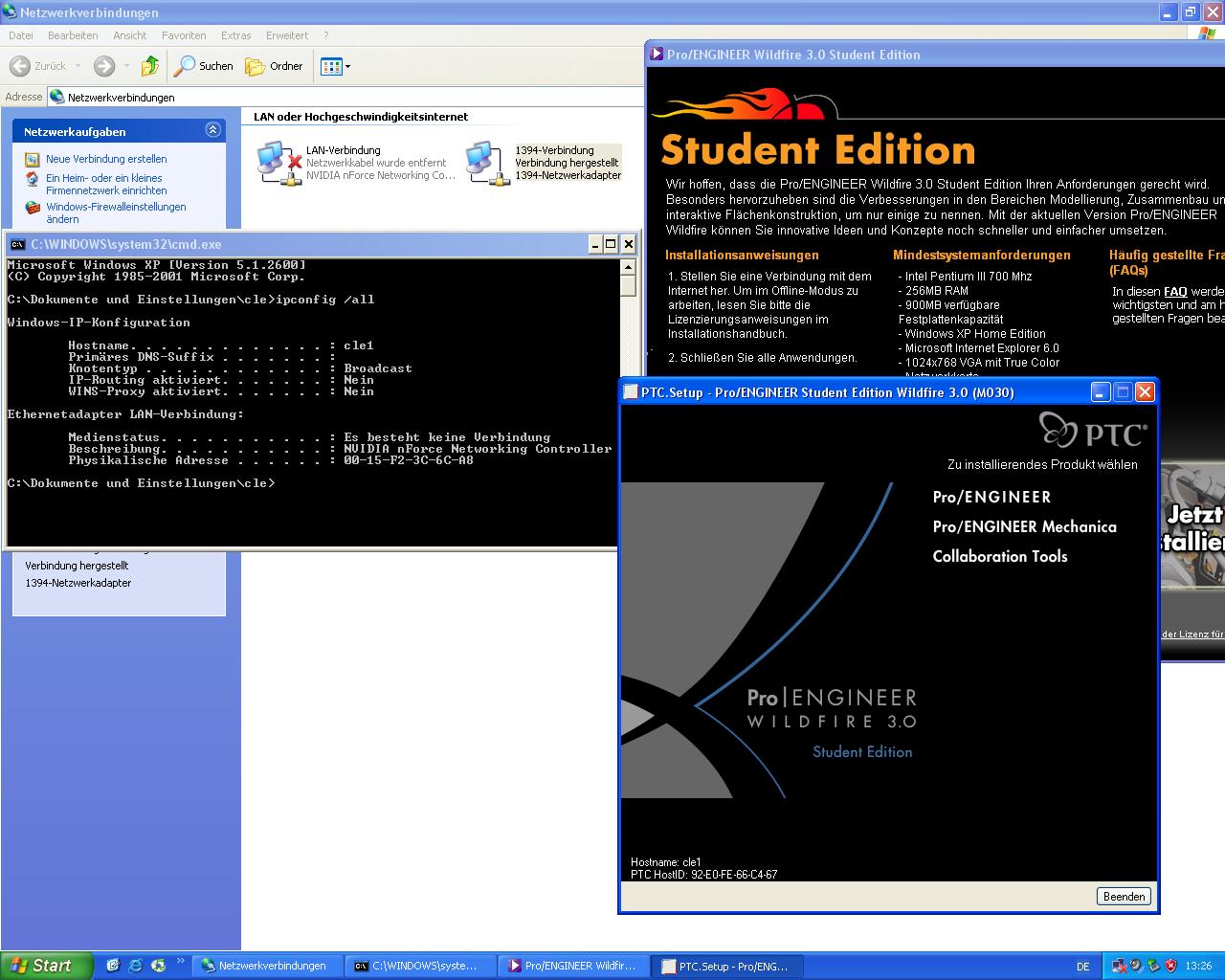Viewport: 1225px width, 980px height.
Task: Click the clock showing 13:26
Action: 1198,967
